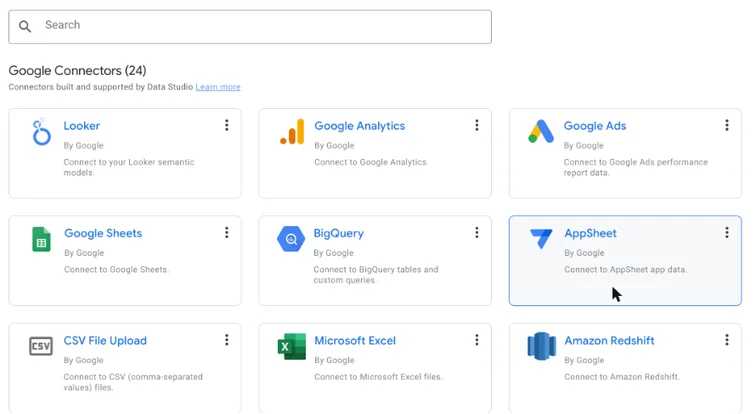The image size is (756, 414).
Task: Focus the Search connectors input field
Action: point(250,27)
